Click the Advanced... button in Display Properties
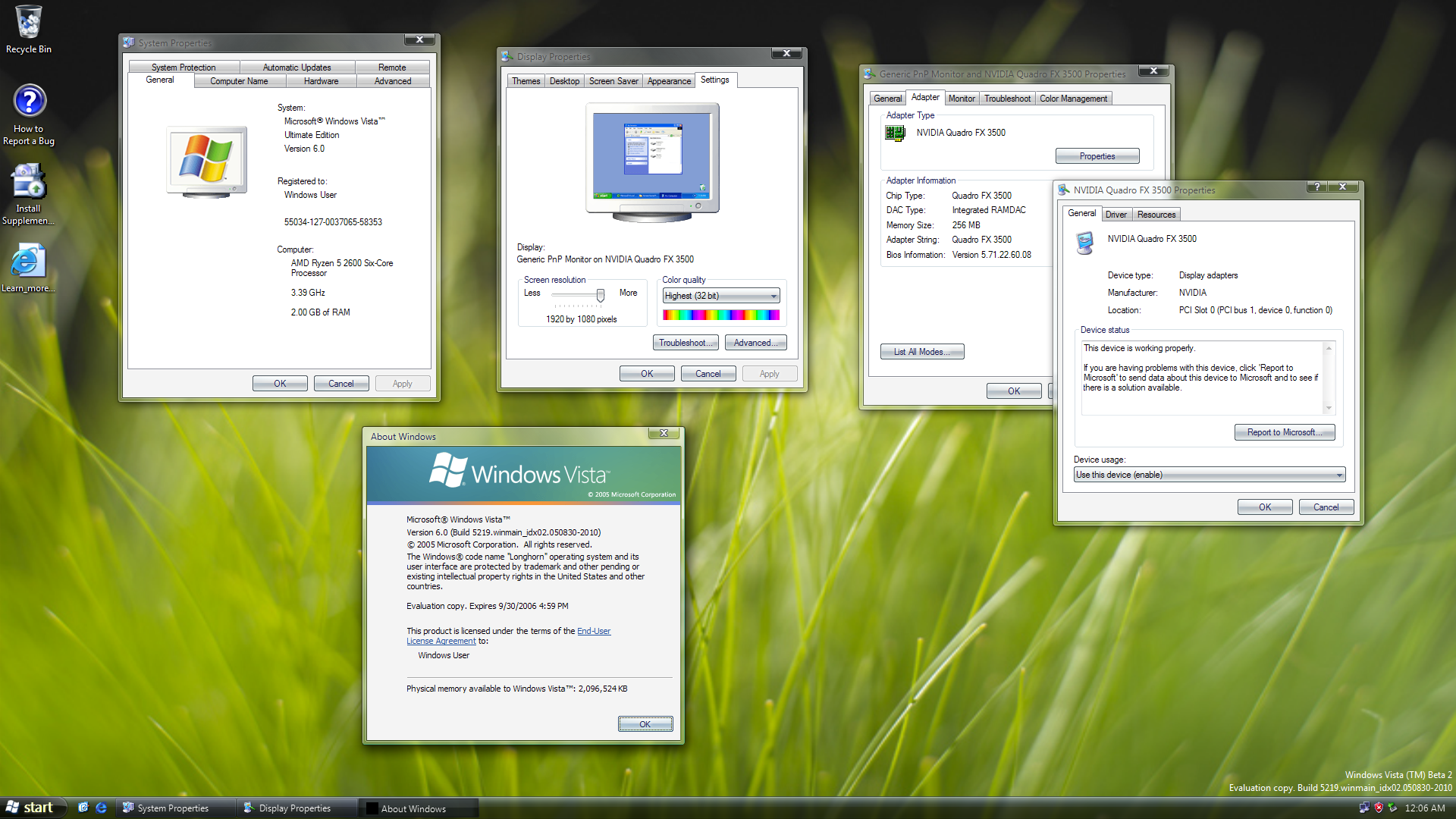Screen dimensions: 1456x819 (755, 343)
